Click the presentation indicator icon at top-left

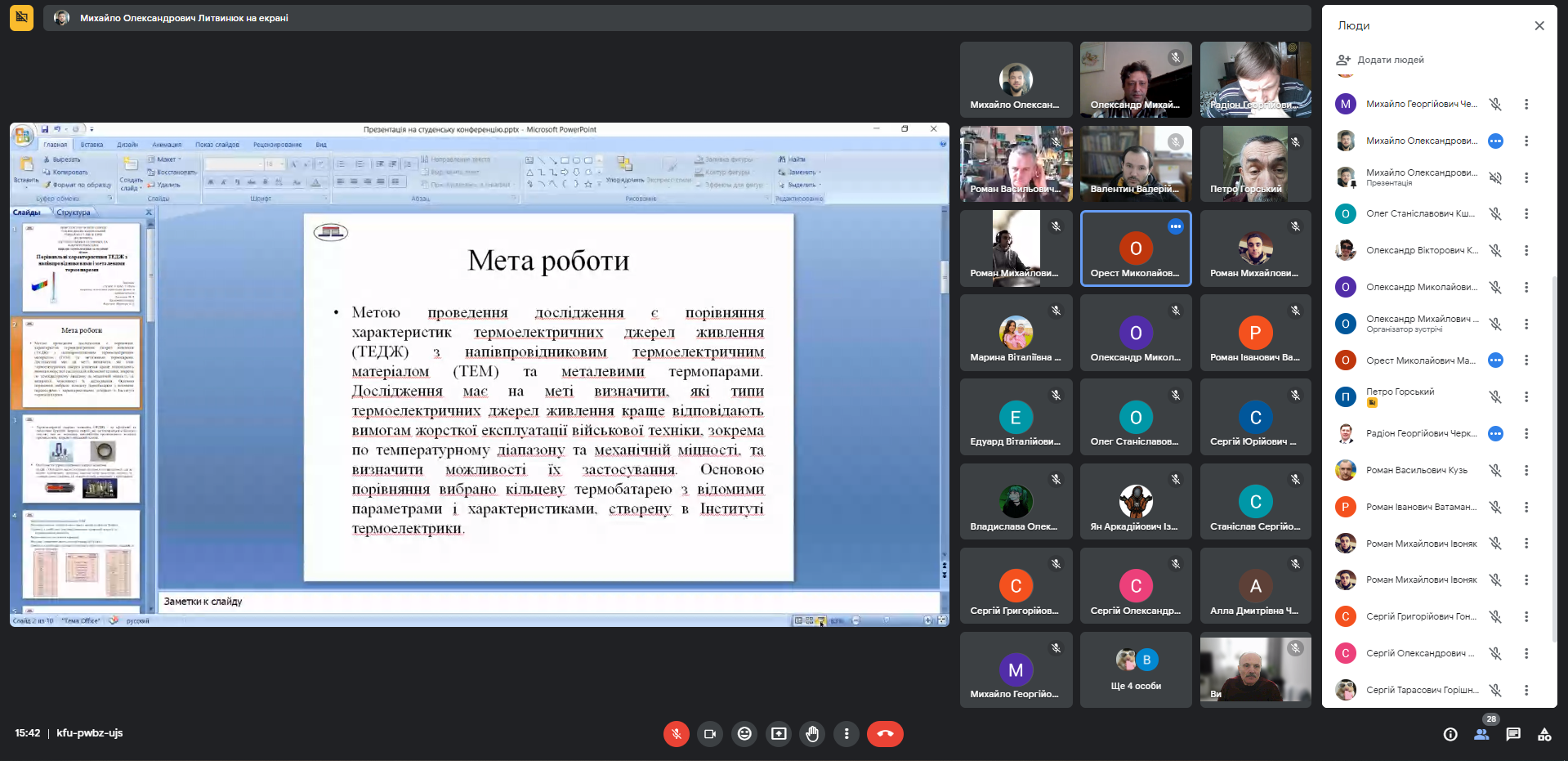click(22, 17)
